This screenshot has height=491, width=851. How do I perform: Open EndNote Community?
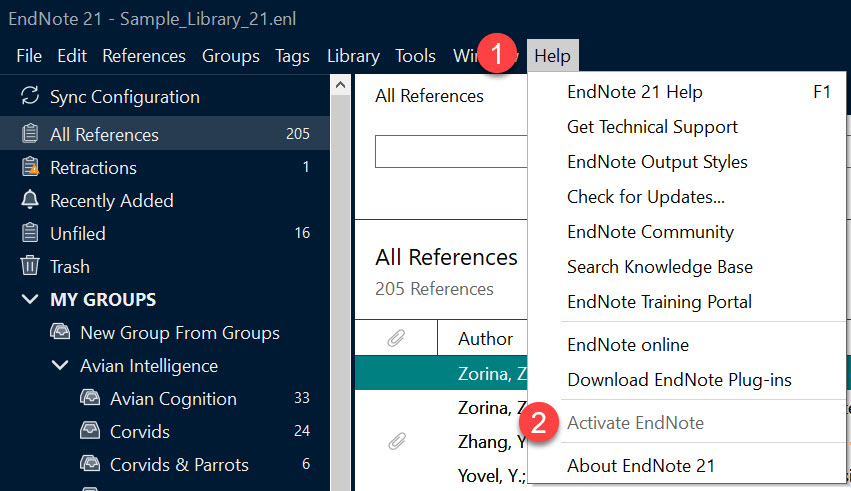pyautogui.click(x=687, y=232)
